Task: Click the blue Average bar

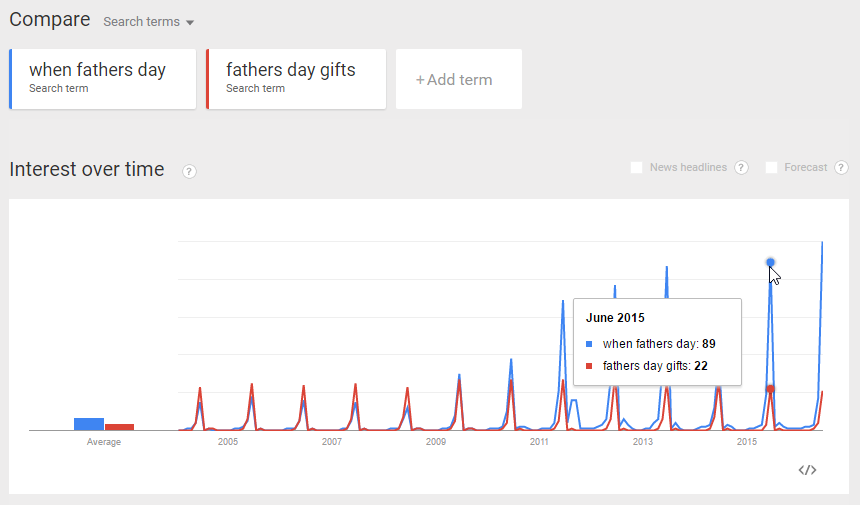Action: pyautogui.click(x=89, y=424)
